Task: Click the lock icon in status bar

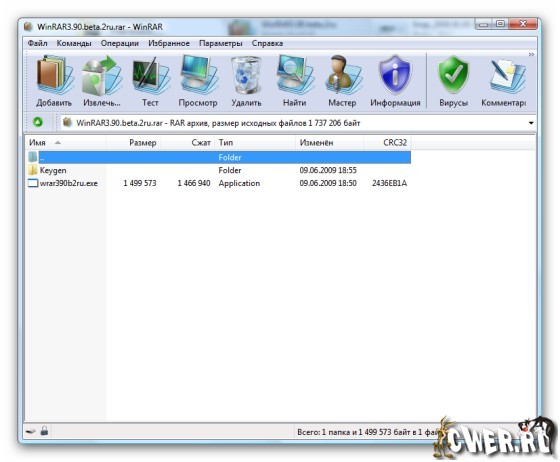Action: point(44,430)
